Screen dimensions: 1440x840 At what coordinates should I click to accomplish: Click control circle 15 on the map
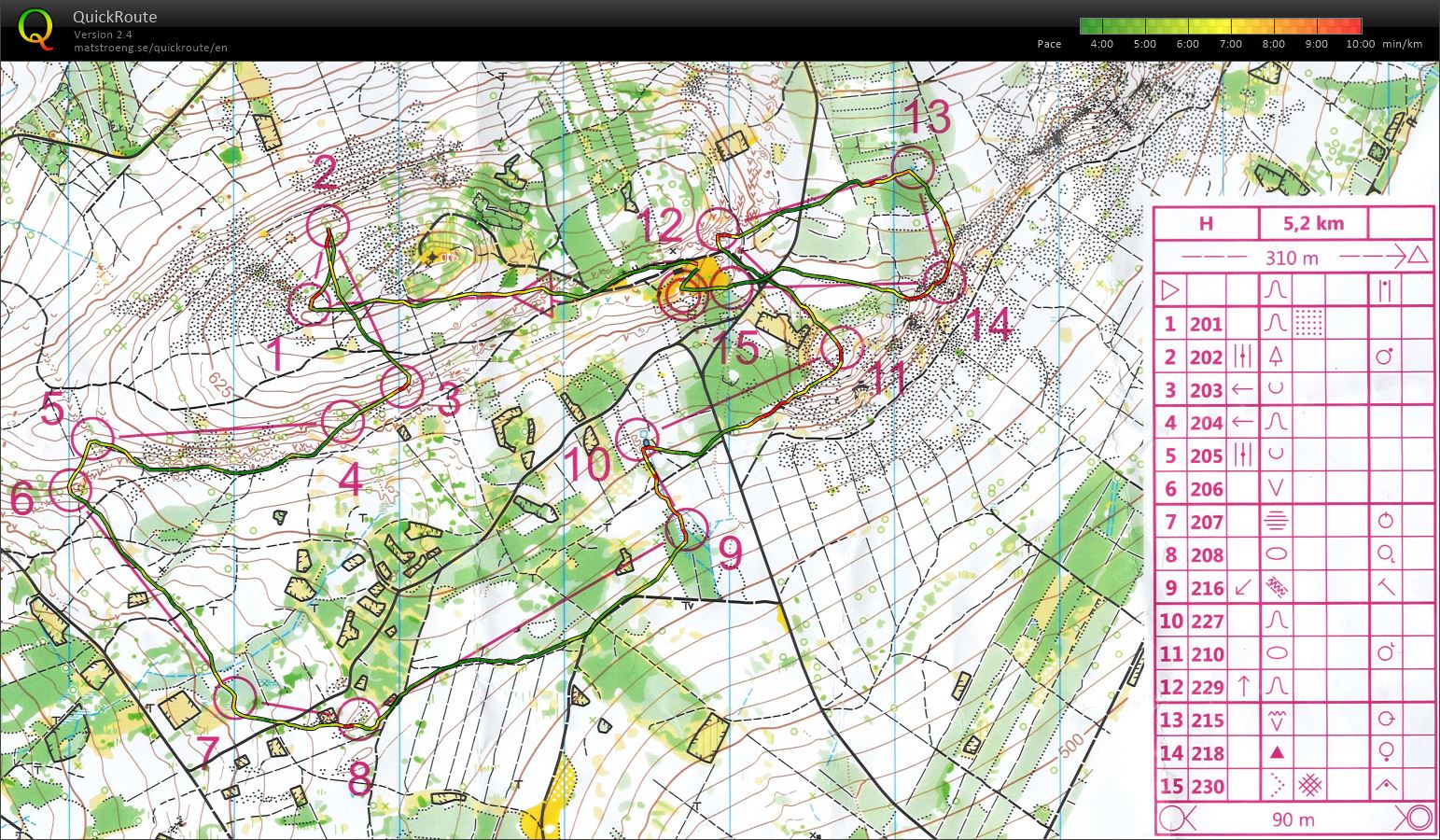[x=732, y=287]
